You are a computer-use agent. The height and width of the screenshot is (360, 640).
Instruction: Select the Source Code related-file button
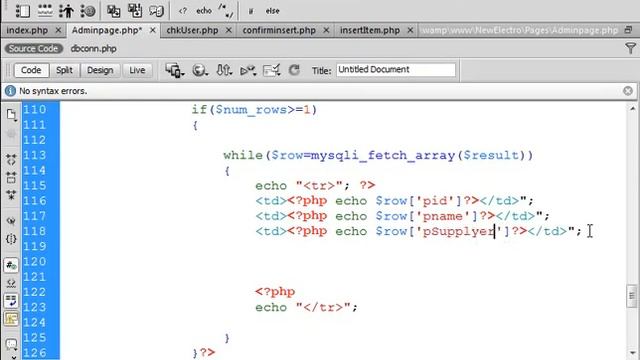click(x=33, y=49)
